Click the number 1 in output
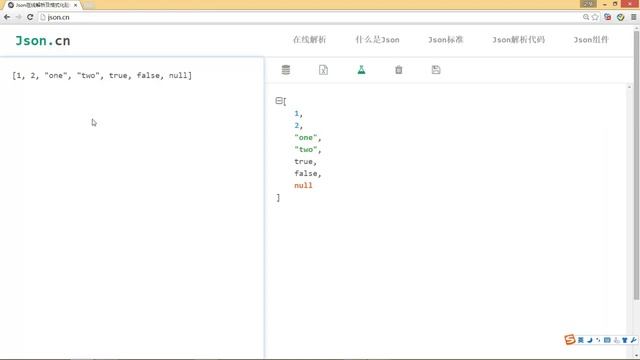This screenshot has height=360, width=640. pos(297,113)
